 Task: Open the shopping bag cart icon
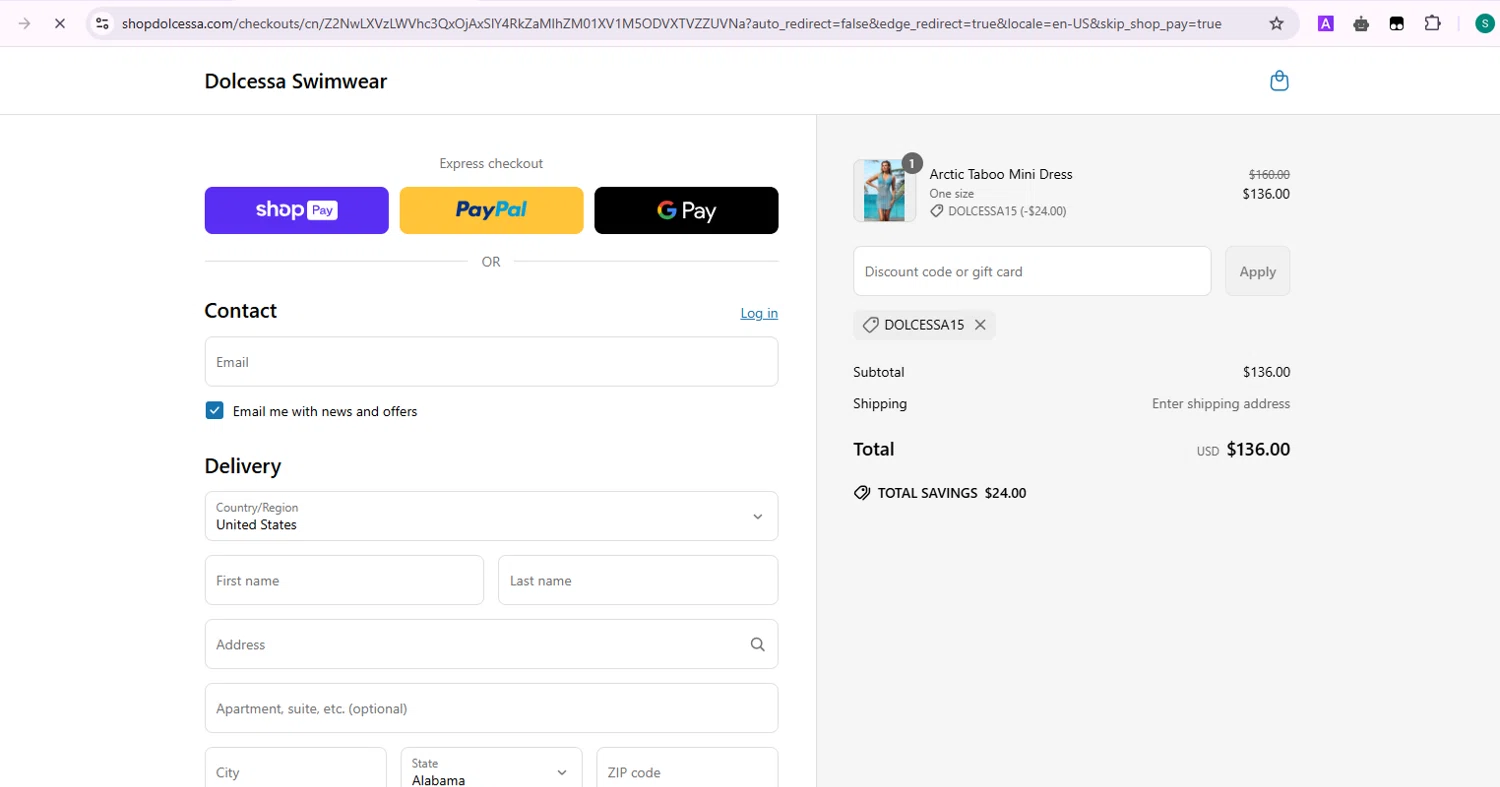[x=1279, y=81]
